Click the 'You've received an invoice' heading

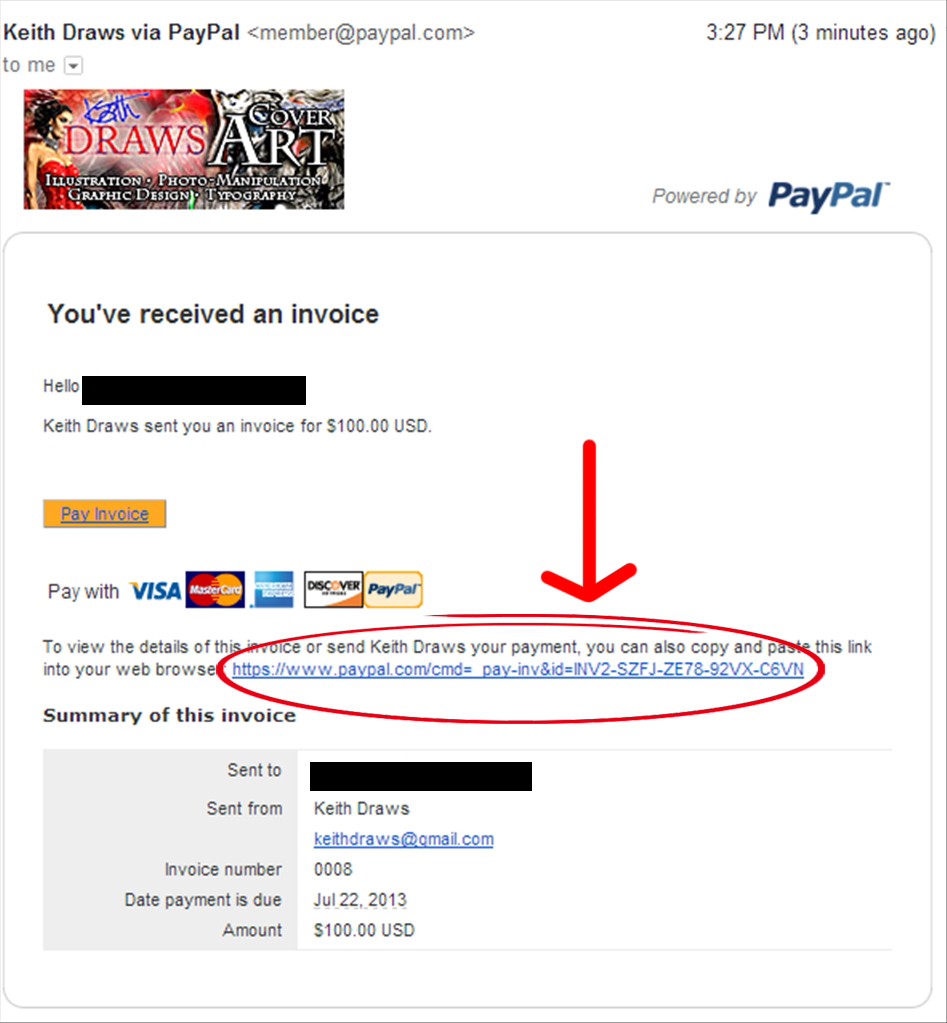point(213,314)
